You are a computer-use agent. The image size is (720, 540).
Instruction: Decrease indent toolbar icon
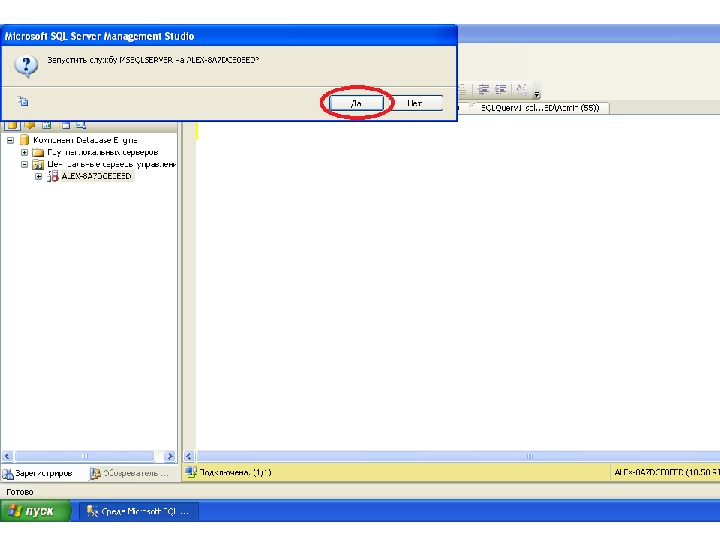click(483, 89)
